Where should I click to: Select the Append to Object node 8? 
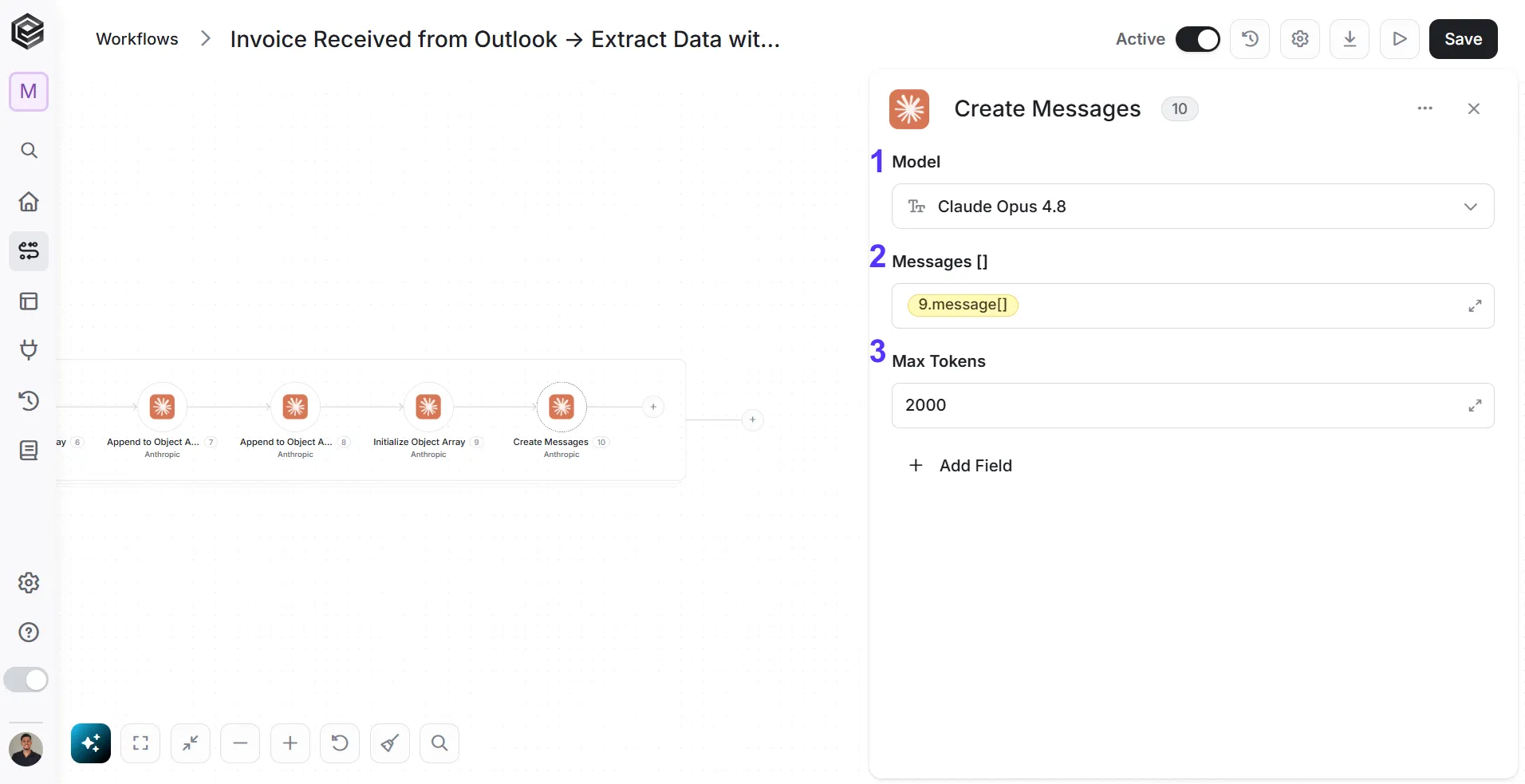(295, 407)
